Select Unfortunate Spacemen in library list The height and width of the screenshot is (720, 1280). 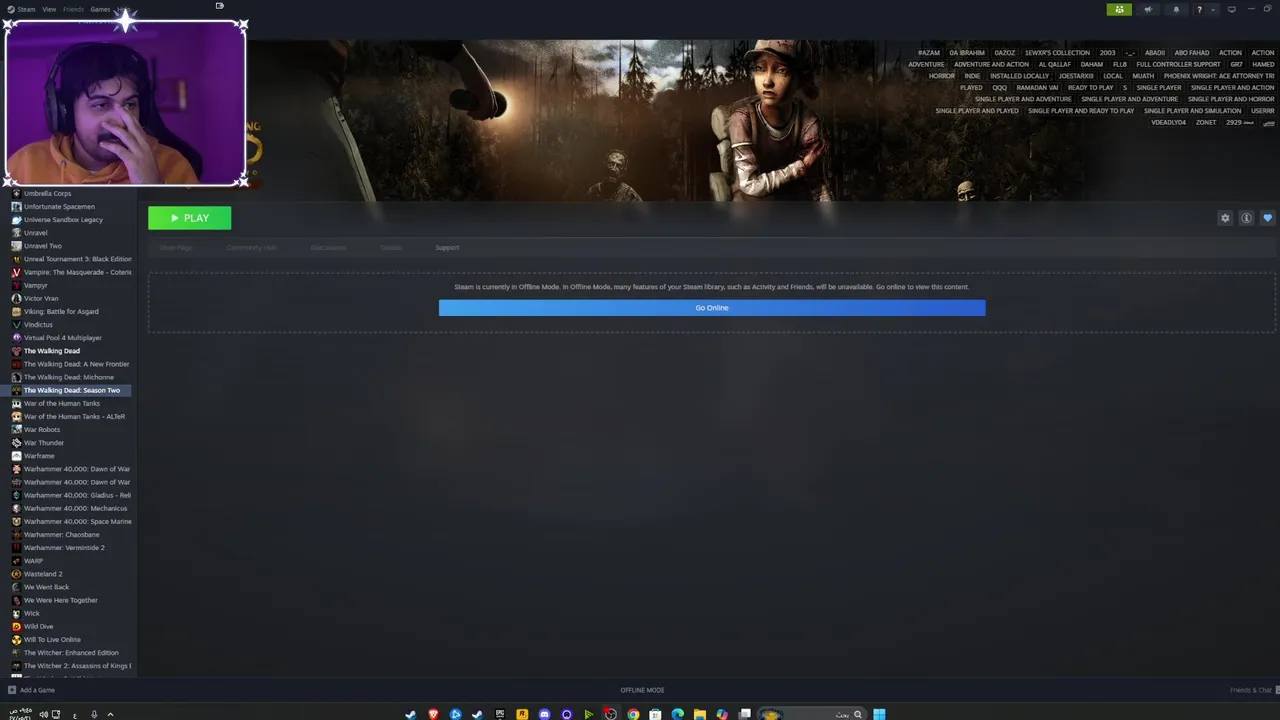(59, 206)
